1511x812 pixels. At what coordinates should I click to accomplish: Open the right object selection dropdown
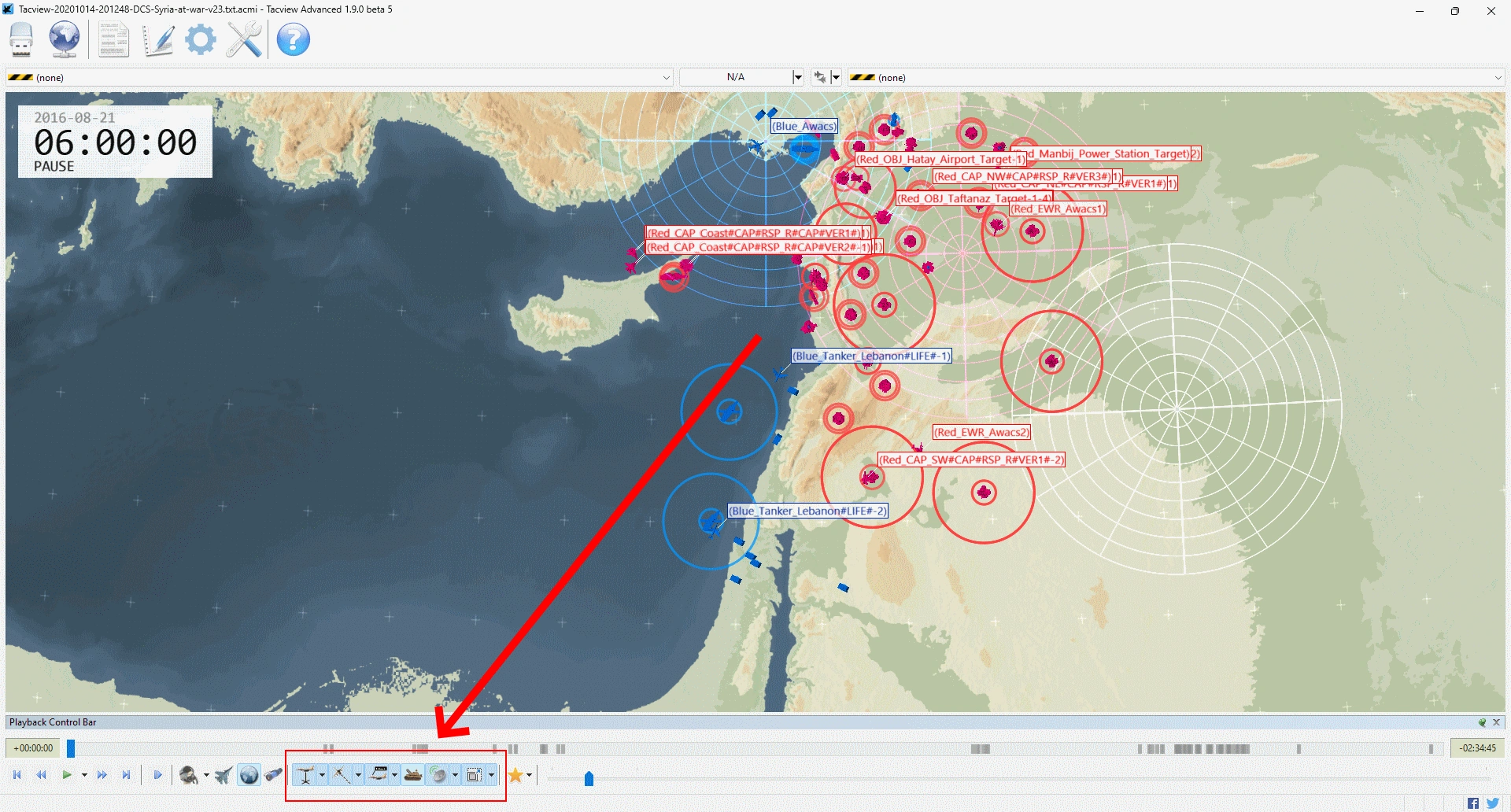1177,77
